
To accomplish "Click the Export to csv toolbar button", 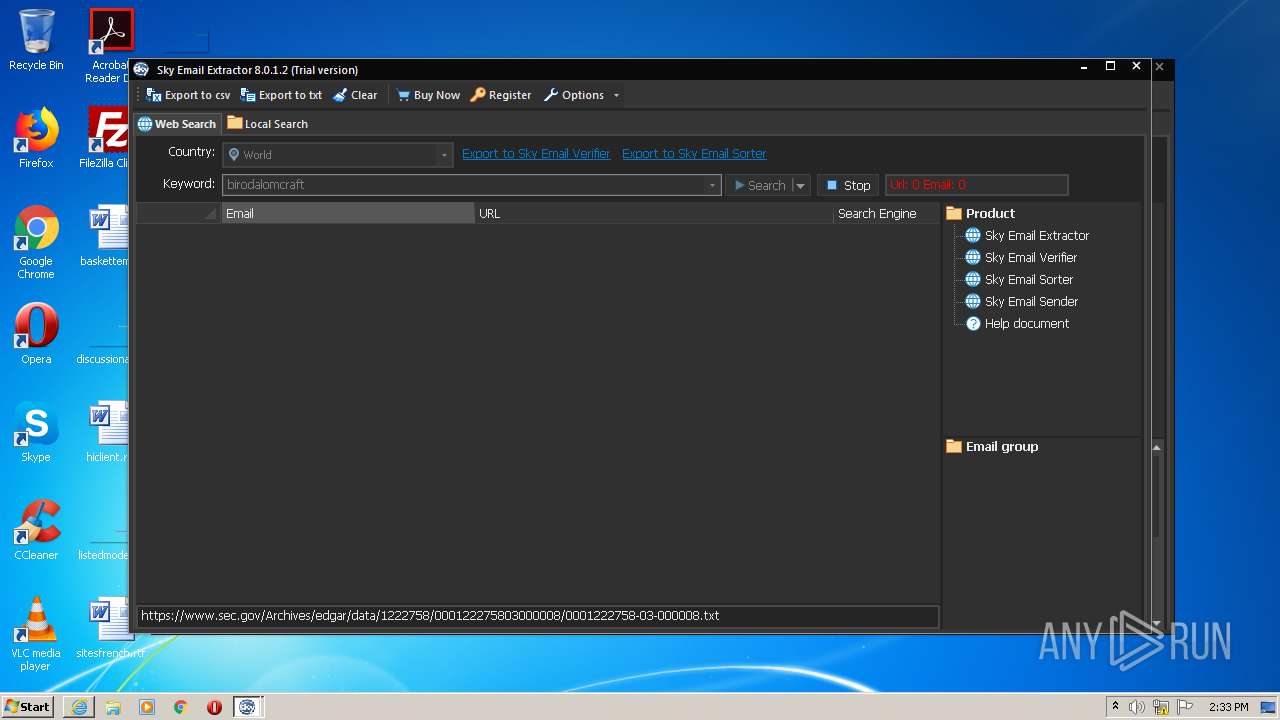I will (x=188, y=95).
